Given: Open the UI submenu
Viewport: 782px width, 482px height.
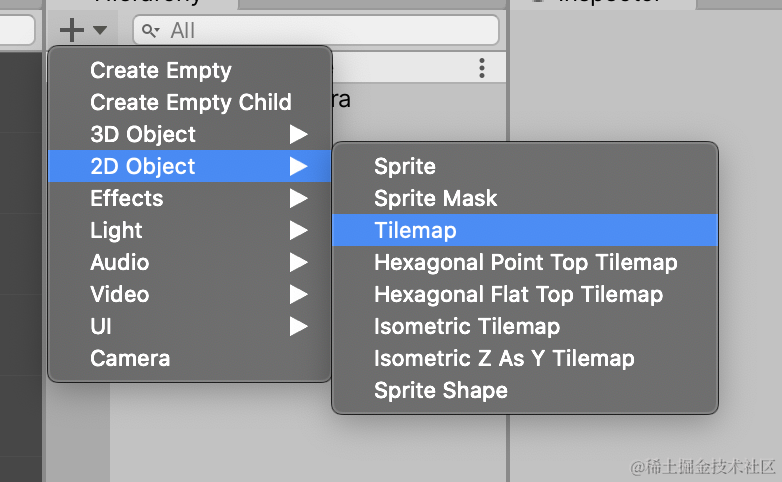Looking at the screenshot, I should [x=190, y=326].
